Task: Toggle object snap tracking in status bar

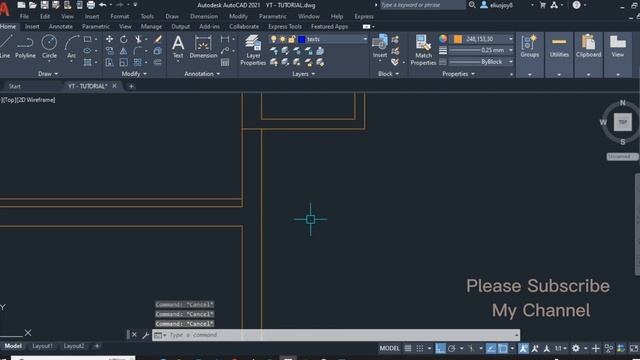Action: pyautogui.click(x=491, y=348)
